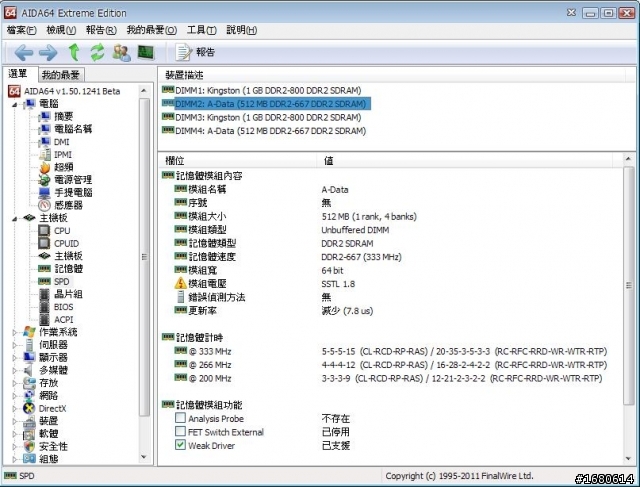The height and width of the screenshot is (487, 640).
Task: Click the SPD tree icon
Action: coord(44,281)
